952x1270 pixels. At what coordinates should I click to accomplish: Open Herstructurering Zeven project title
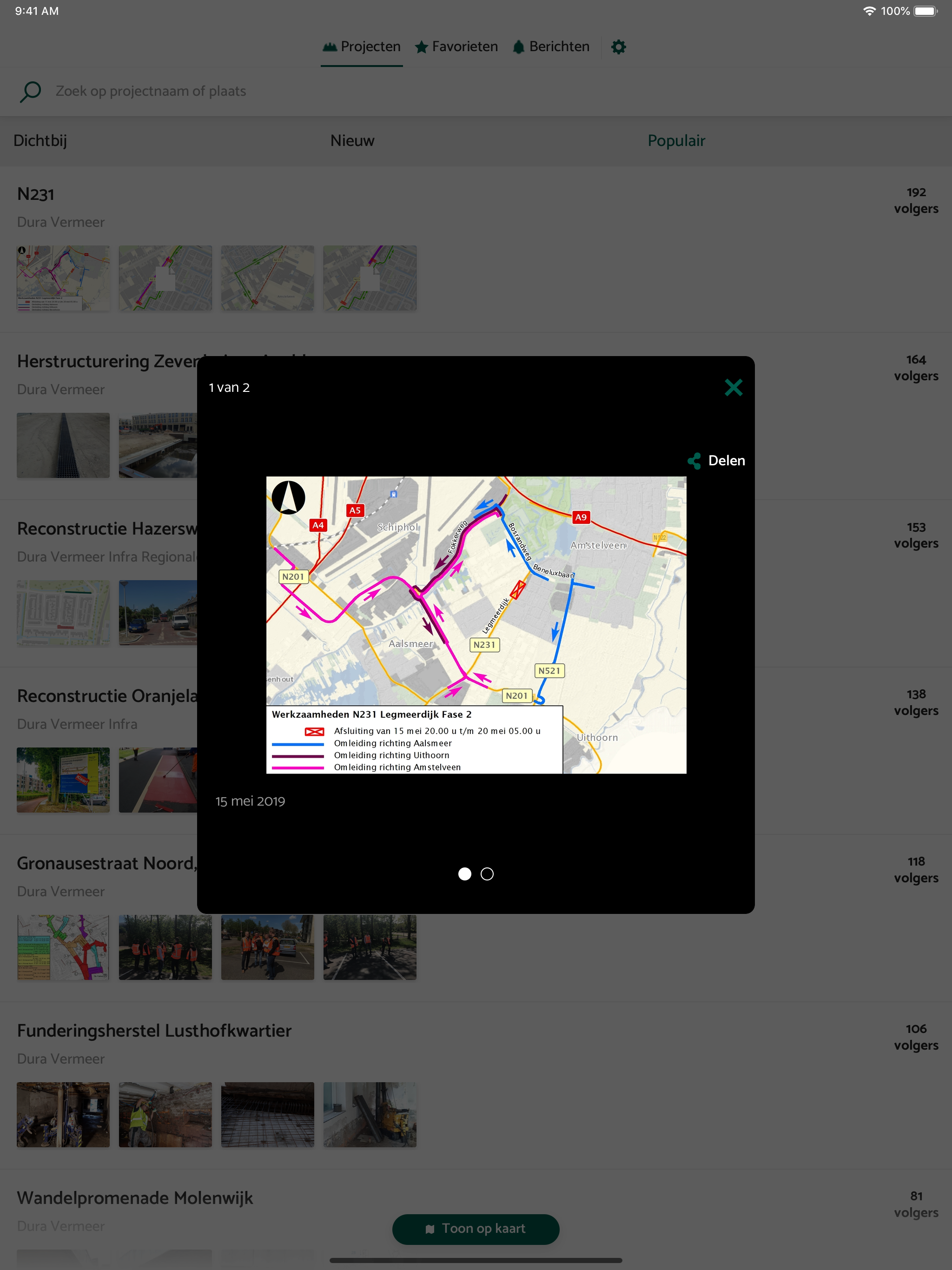coord(107,361)
